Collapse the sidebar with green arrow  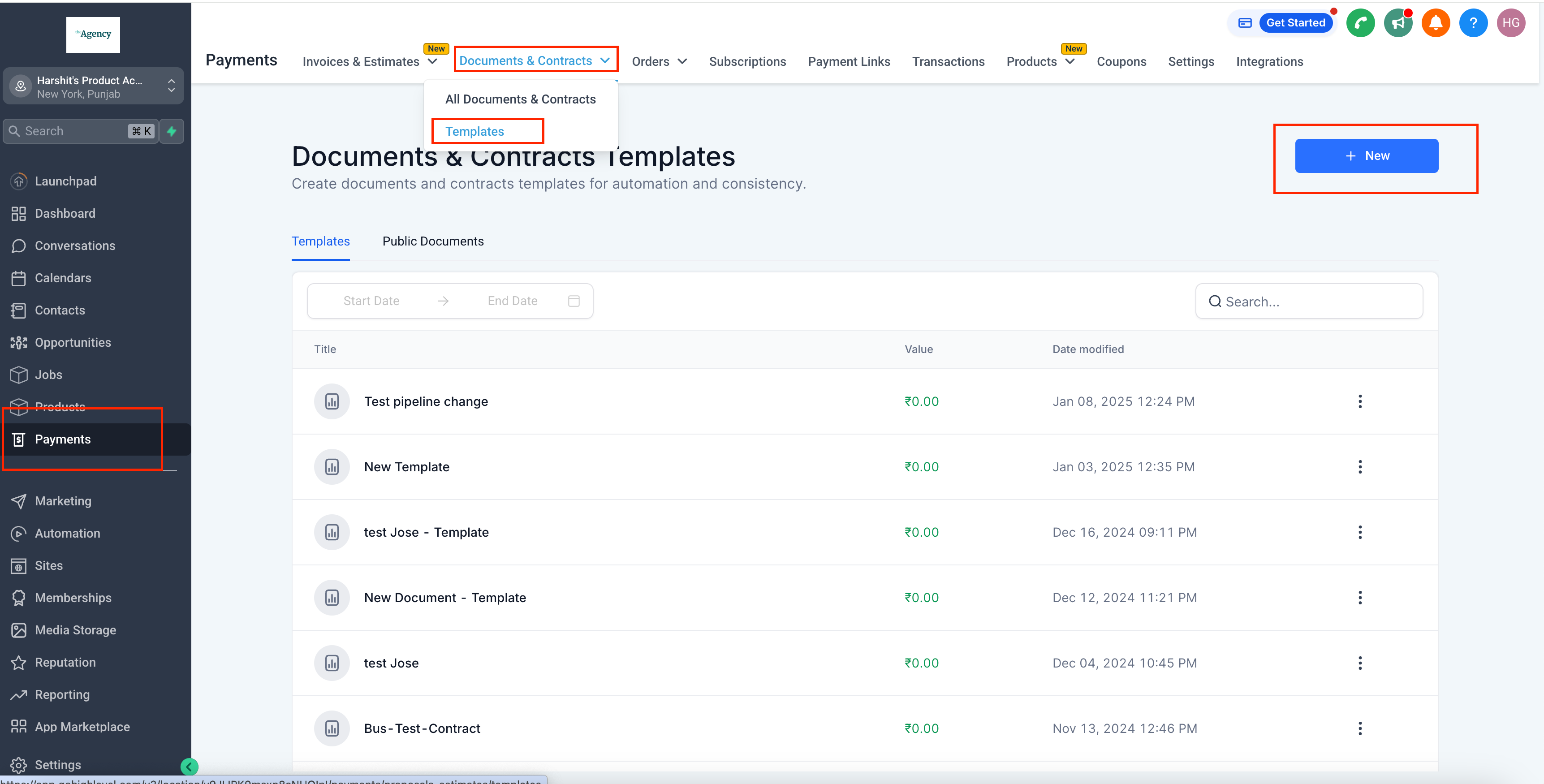tap(189, 766)
